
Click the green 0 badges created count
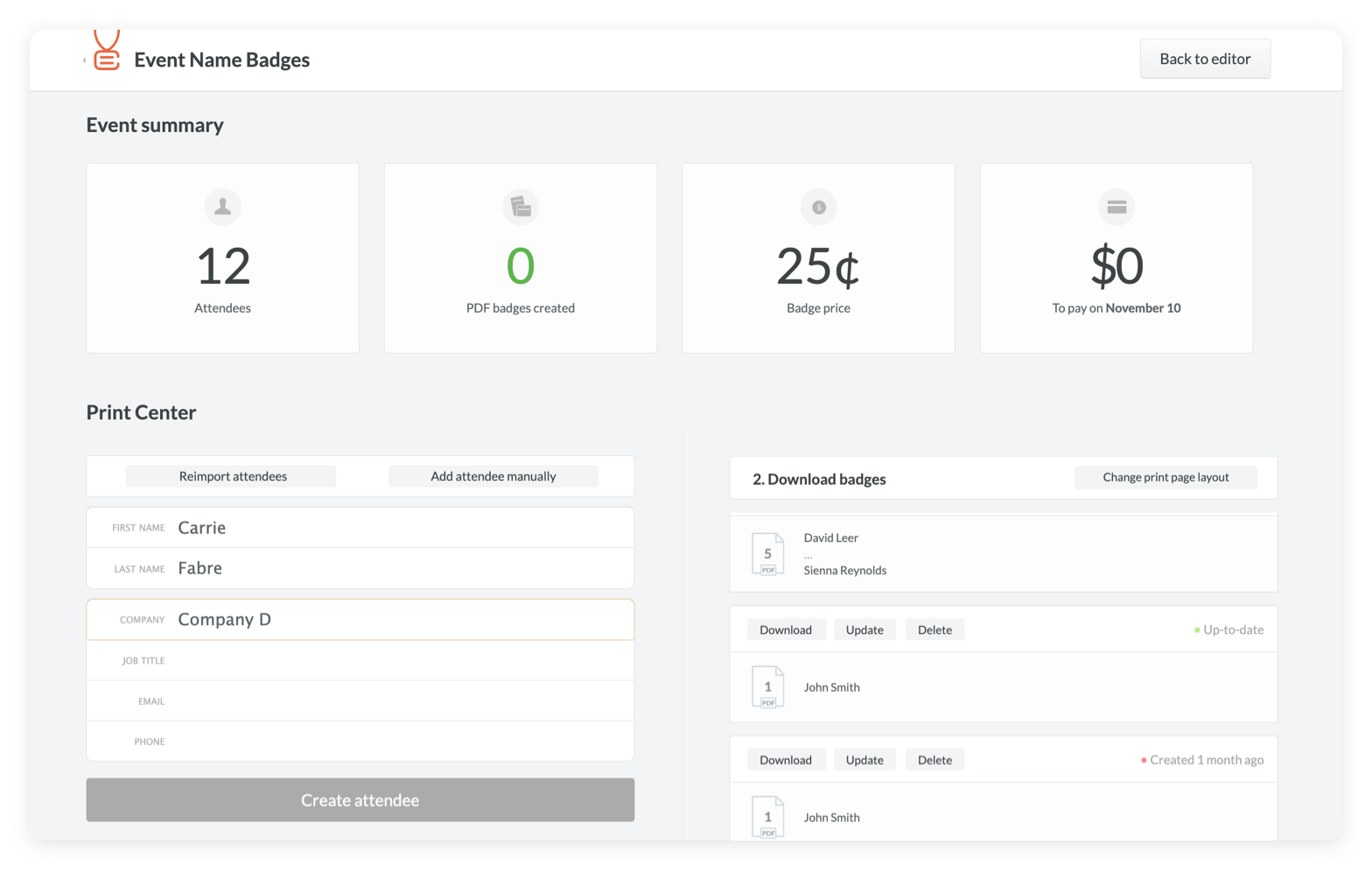point(521,266)
